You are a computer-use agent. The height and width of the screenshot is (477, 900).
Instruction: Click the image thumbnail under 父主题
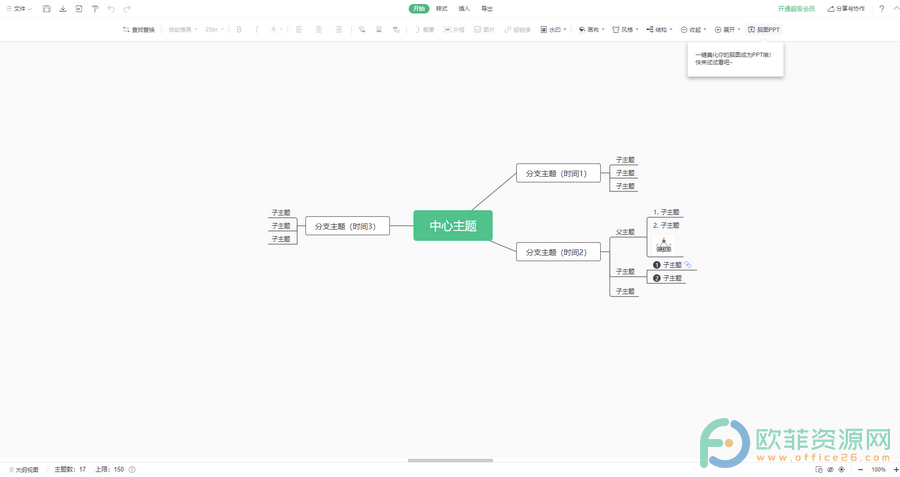(664, 245)
